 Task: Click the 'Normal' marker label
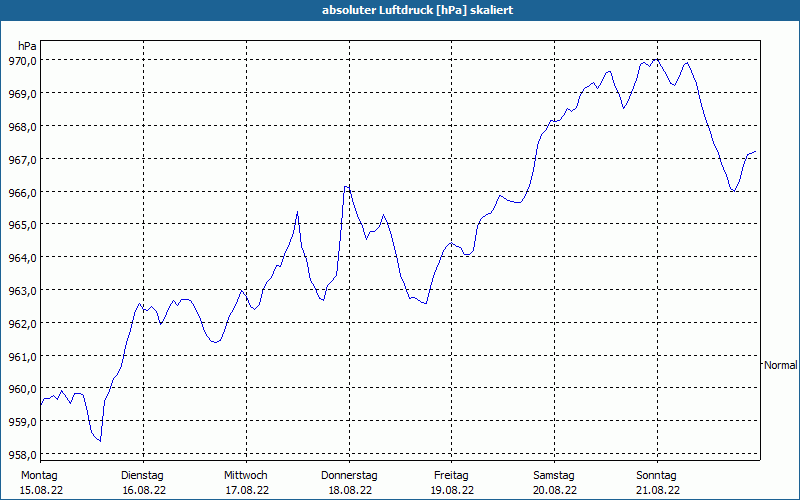point(781,365)
